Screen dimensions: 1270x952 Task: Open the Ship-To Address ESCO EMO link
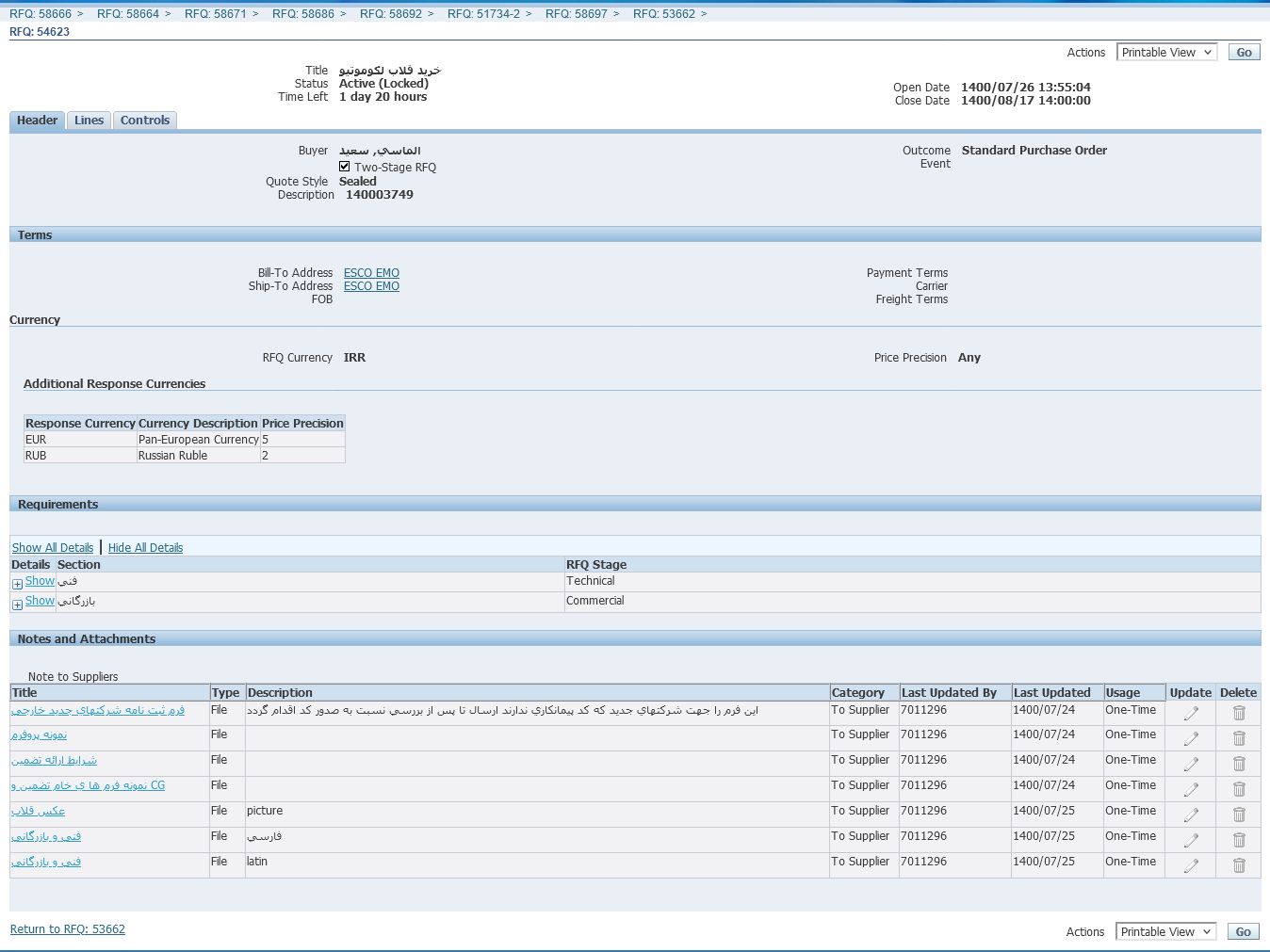[371, 286]
